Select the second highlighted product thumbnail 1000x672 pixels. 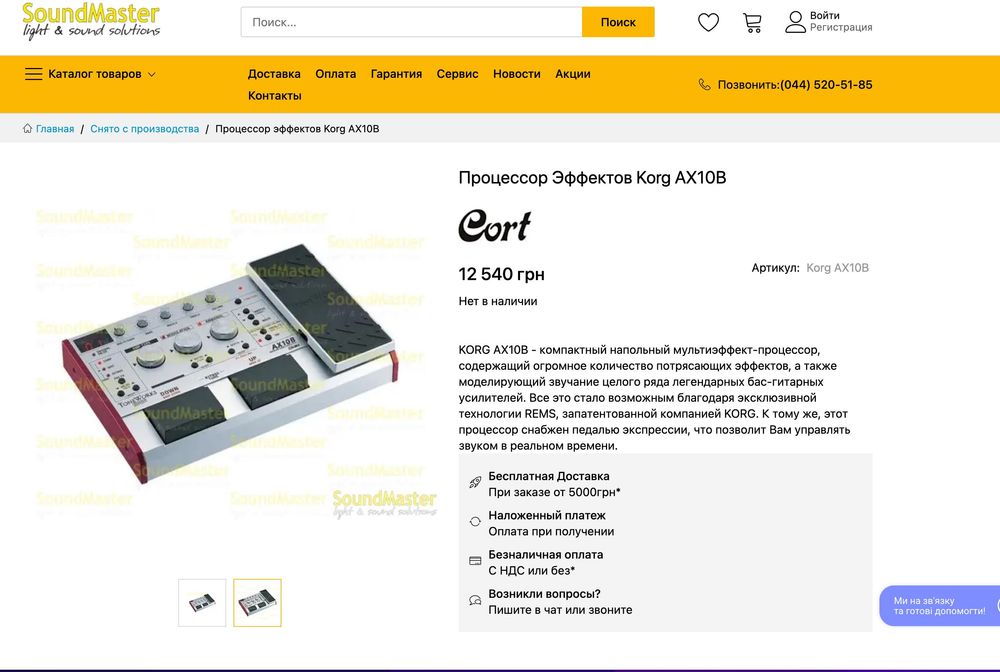[x=257, y=603]
